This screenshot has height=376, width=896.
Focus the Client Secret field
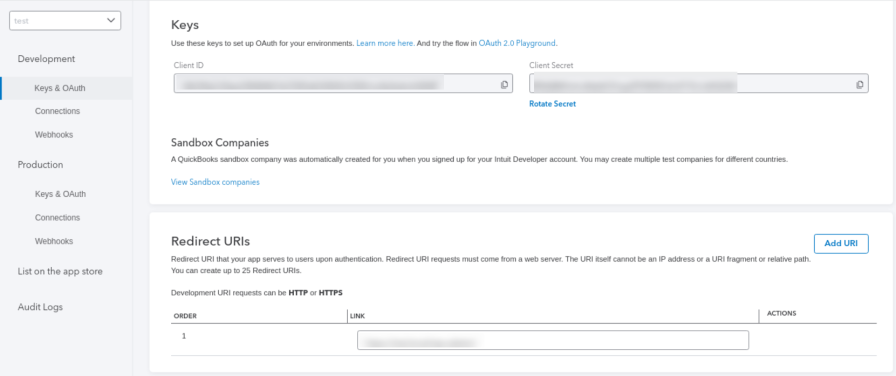click(698, 83)
